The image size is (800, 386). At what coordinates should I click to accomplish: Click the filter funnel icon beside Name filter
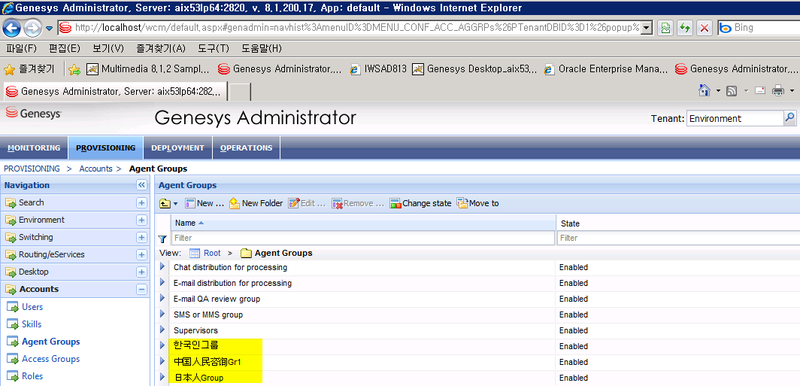click(x=162, y=238)
